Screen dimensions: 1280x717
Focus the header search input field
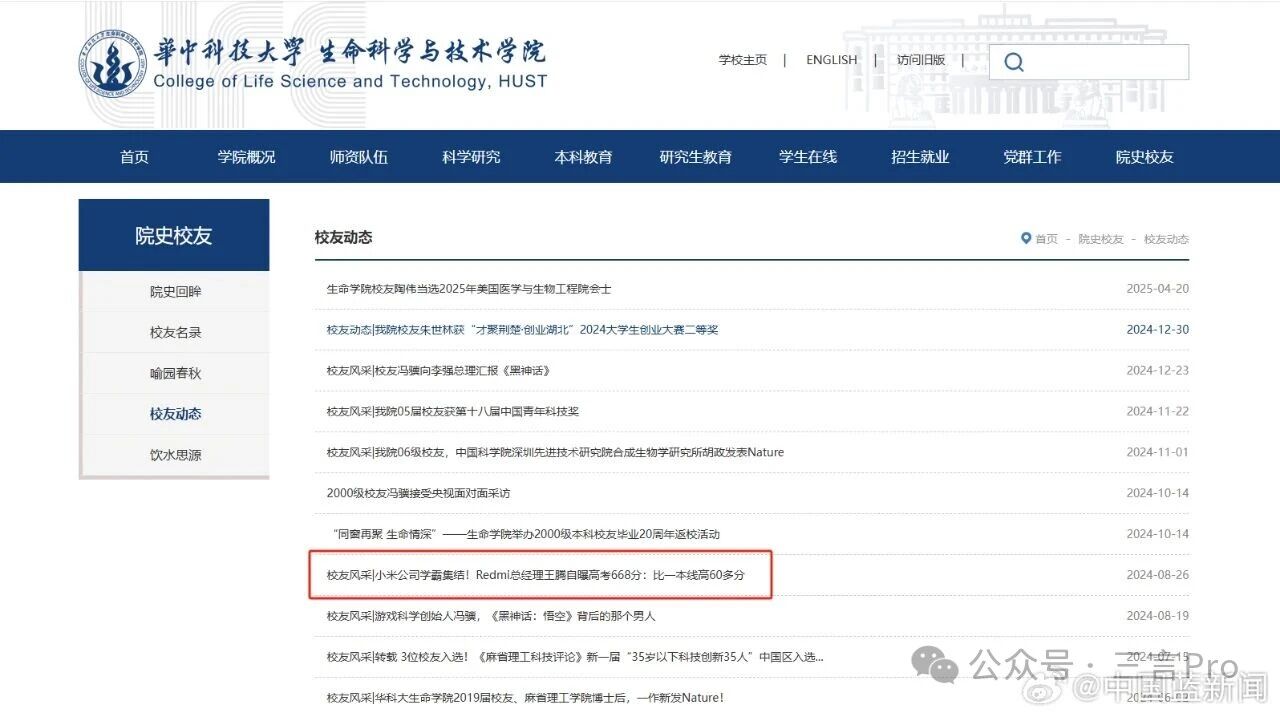1089,62
